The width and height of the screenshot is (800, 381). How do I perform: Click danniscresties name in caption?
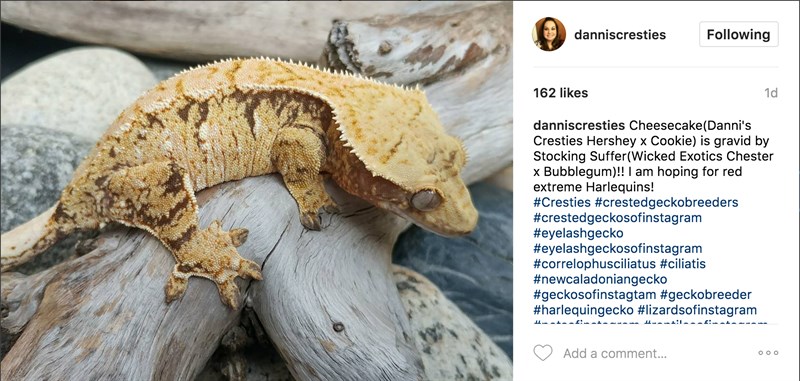coord(579,125)
